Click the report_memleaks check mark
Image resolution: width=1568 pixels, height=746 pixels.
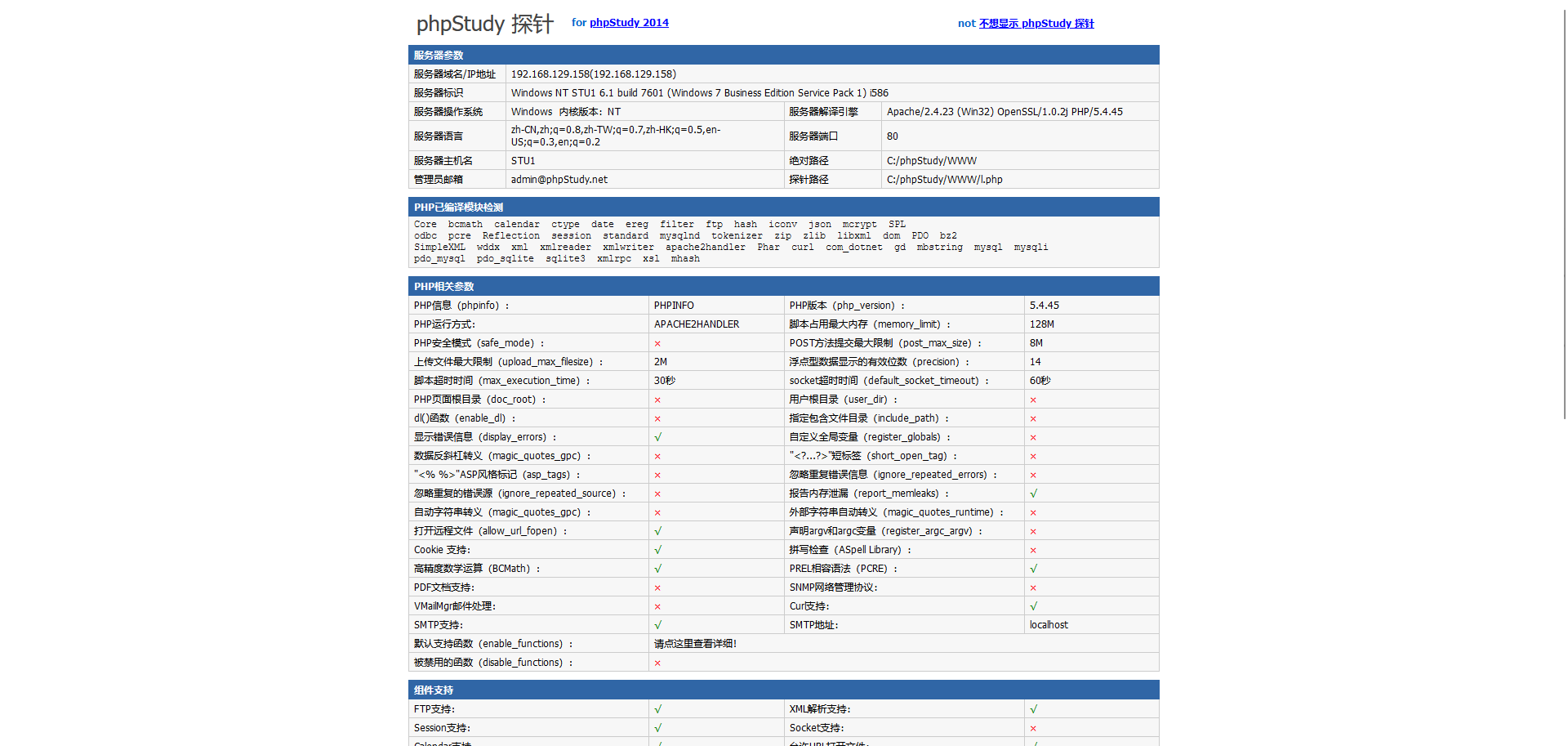1034,494
